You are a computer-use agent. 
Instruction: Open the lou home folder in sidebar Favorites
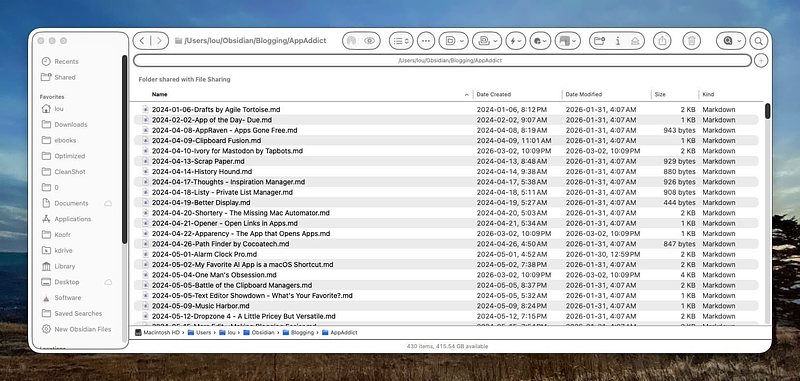59,109
